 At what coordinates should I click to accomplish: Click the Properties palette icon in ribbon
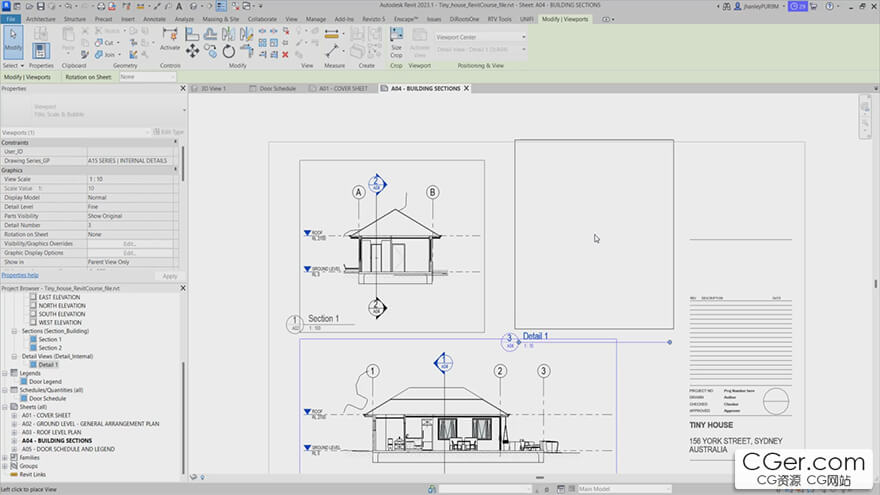point(41,49)
